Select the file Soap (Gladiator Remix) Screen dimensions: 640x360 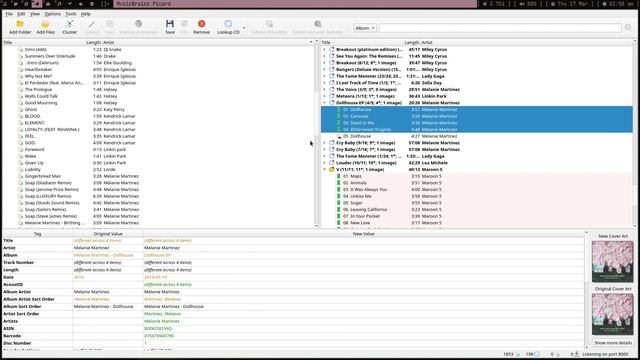[158, 183]
